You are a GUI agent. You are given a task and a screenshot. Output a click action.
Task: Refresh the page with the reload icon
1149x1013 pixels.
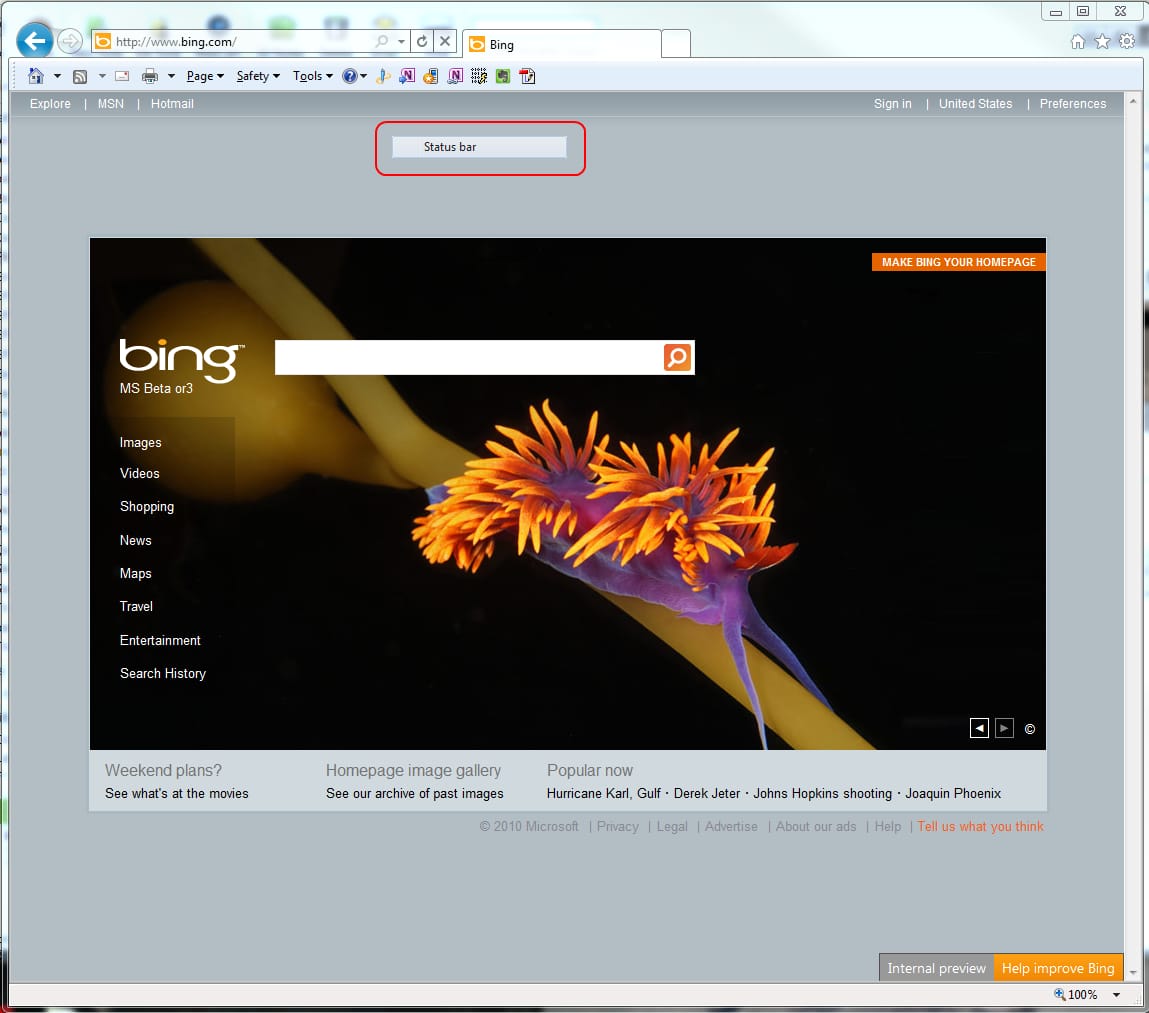[422, 41]
